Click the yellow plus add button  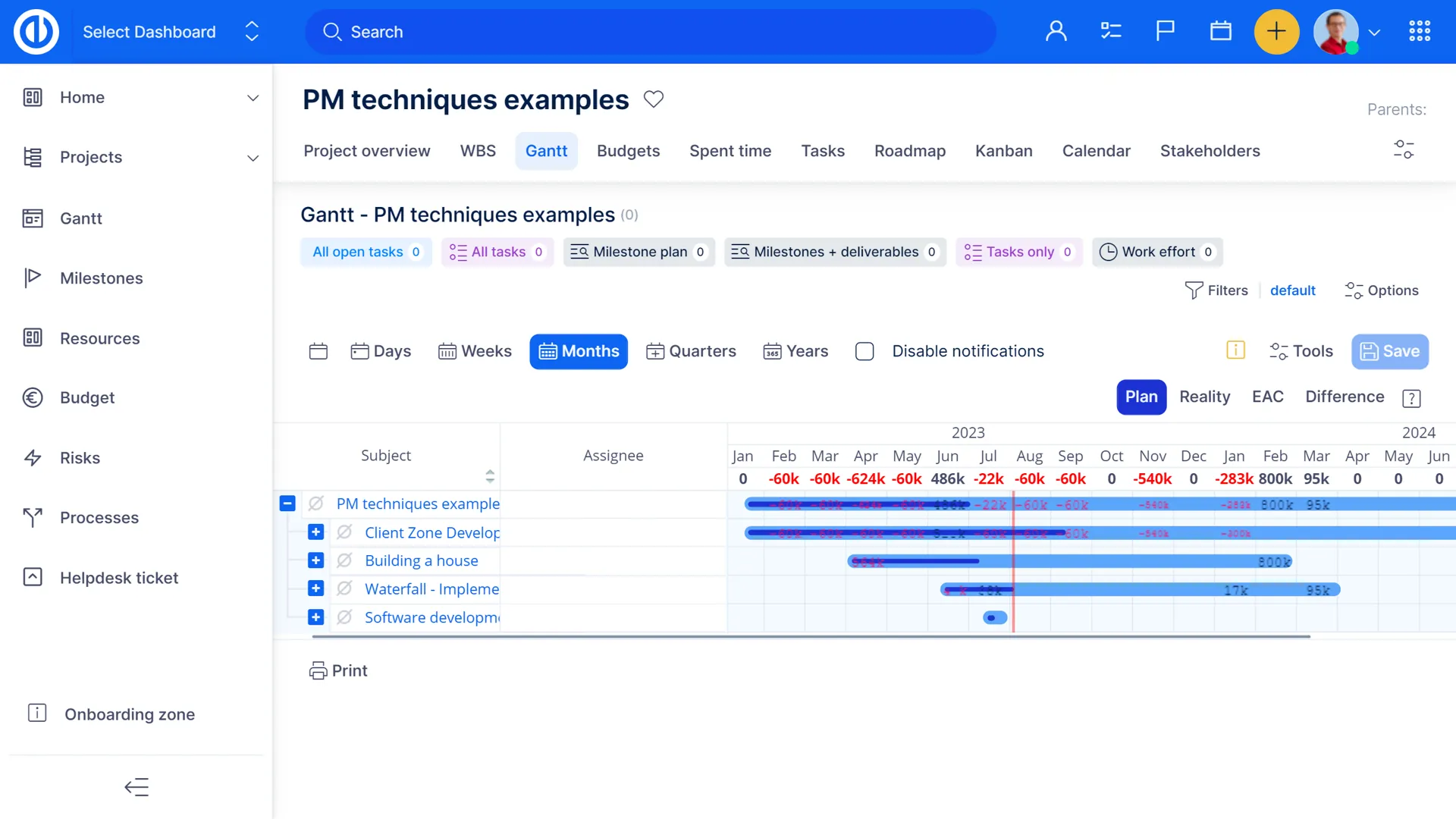click(x=1276, y=31)
